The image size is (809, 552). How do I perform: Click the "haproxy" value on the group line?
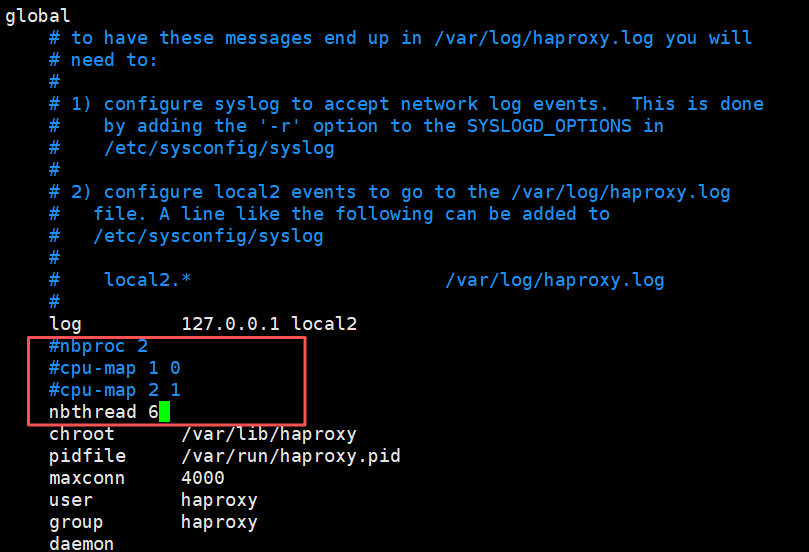click(x=219, y=523)
